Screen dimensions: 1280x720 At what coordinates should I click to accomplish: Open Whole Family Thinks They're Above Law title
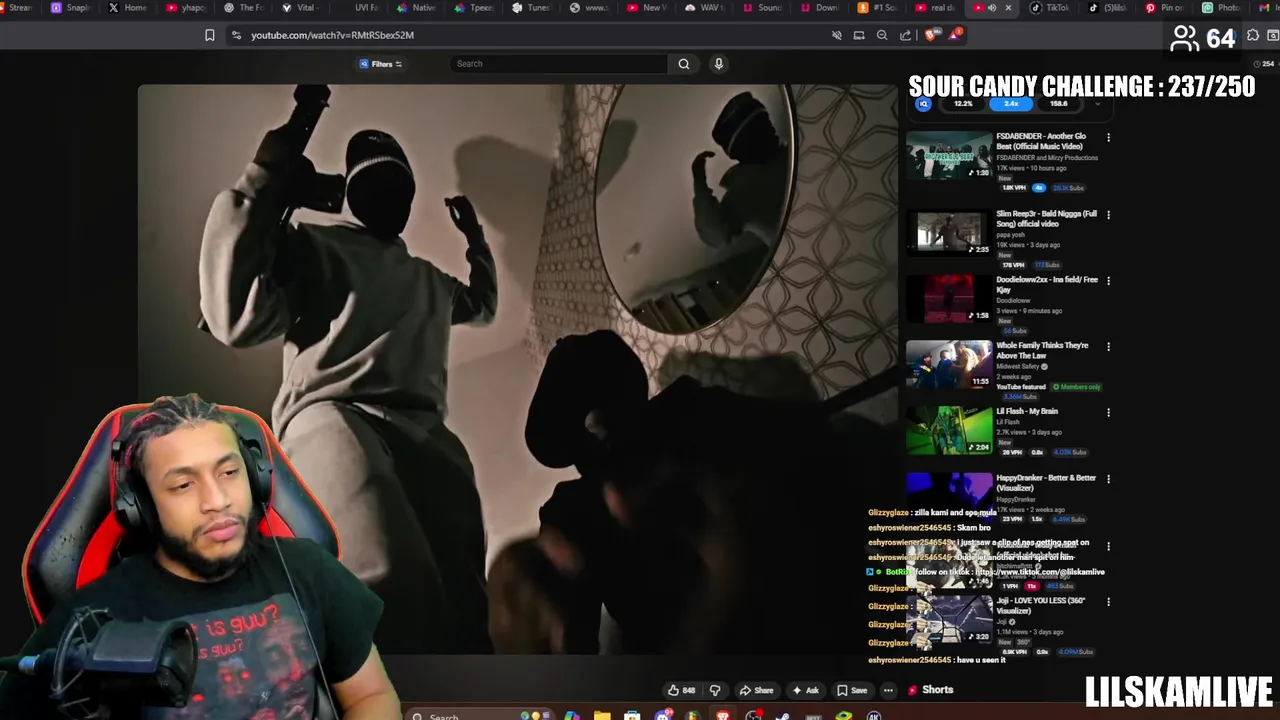(1042, 350)
